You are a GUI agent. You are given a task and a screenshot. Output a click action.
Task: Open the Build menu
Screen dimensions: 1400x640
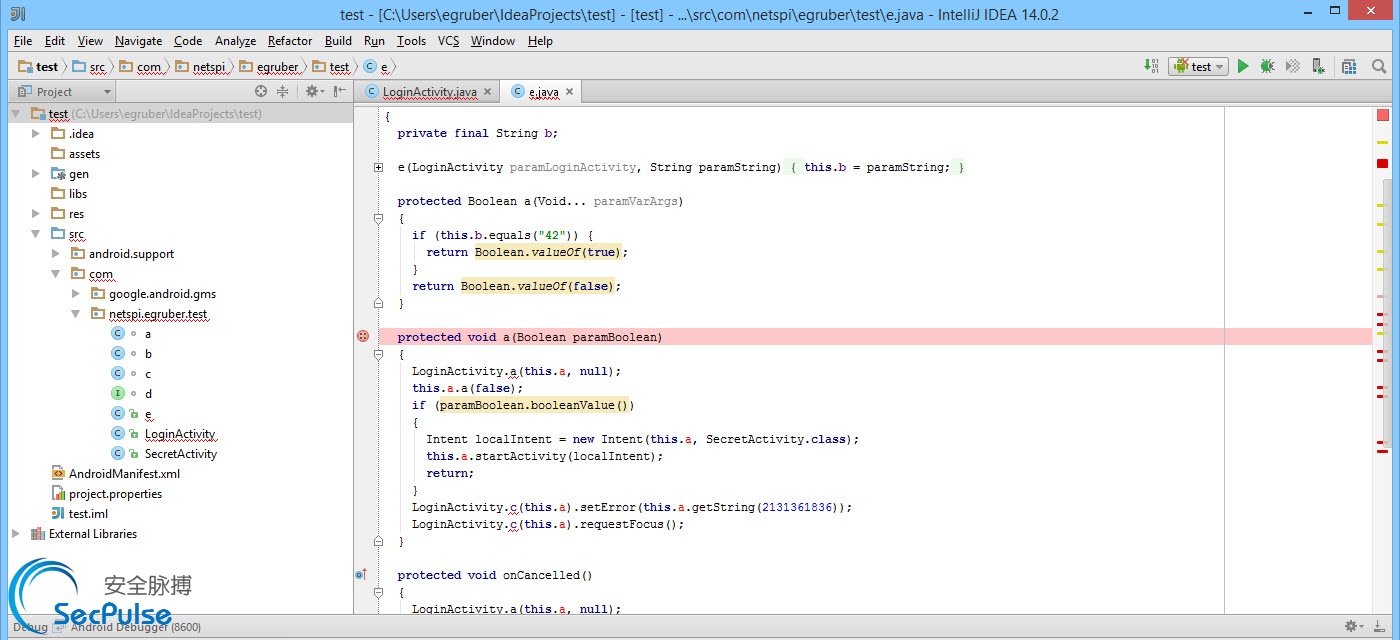[x=338, y=41]
